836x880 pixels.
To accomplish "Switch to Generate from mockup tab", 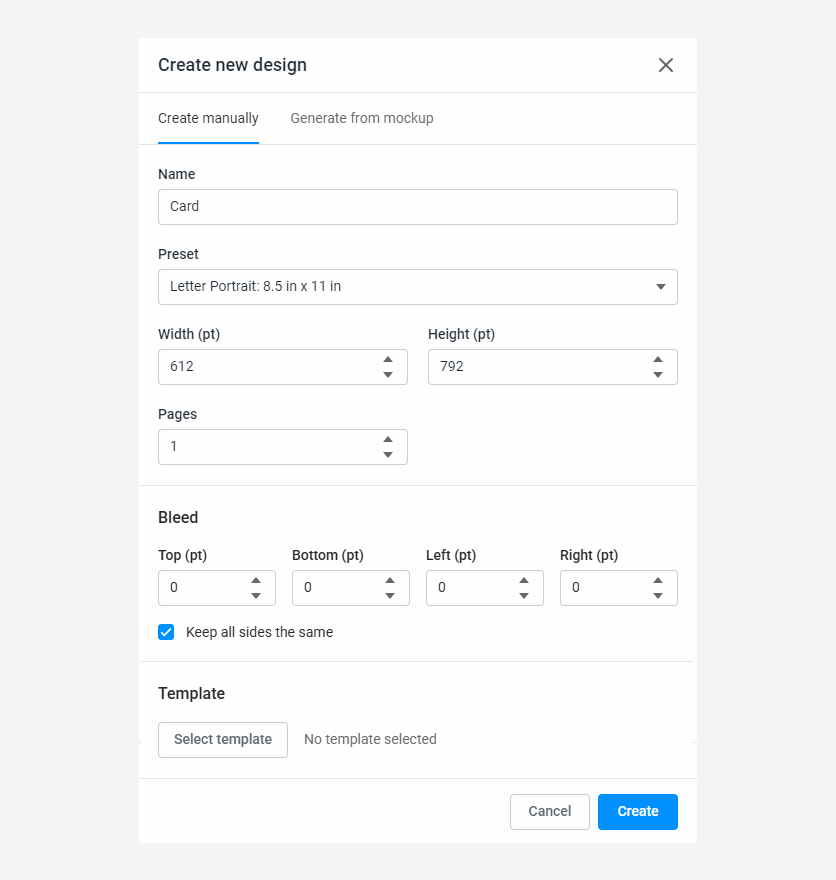I will point(361,118).
